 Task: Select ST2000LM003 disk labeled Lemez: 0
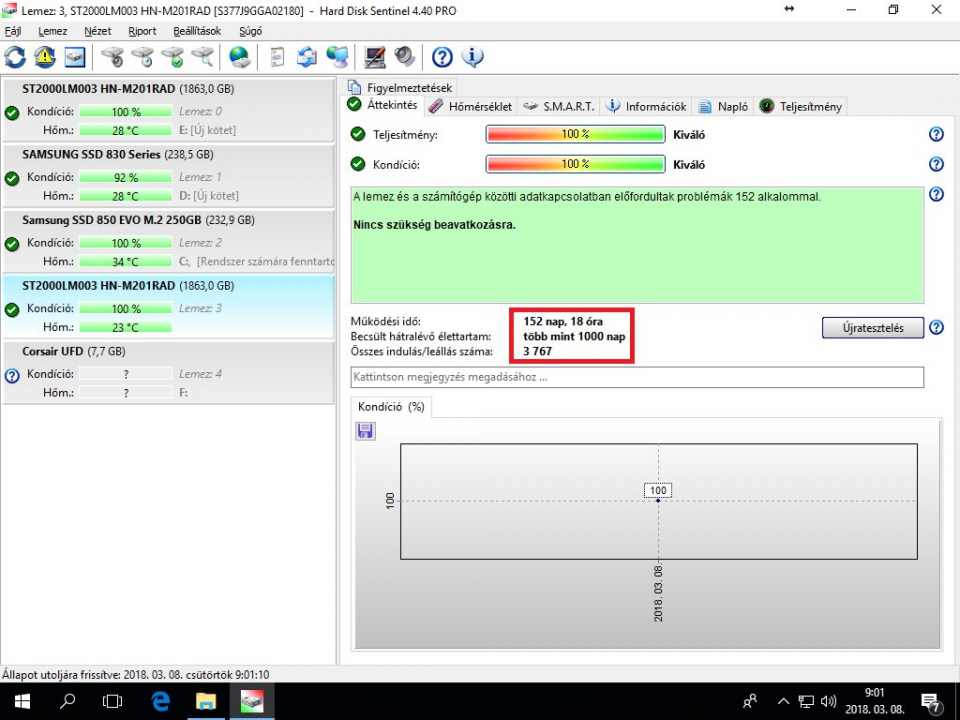(x=169, y=110)
